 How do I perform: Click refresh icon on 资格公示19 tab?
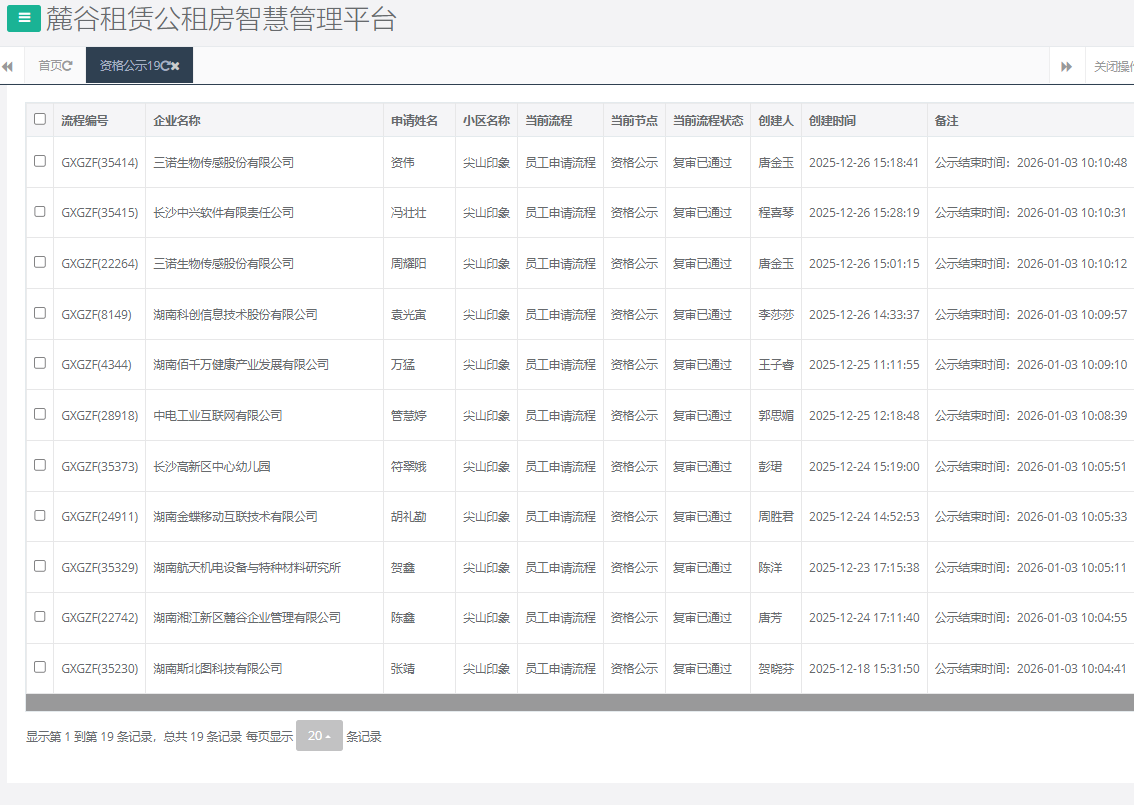point(165,66)
